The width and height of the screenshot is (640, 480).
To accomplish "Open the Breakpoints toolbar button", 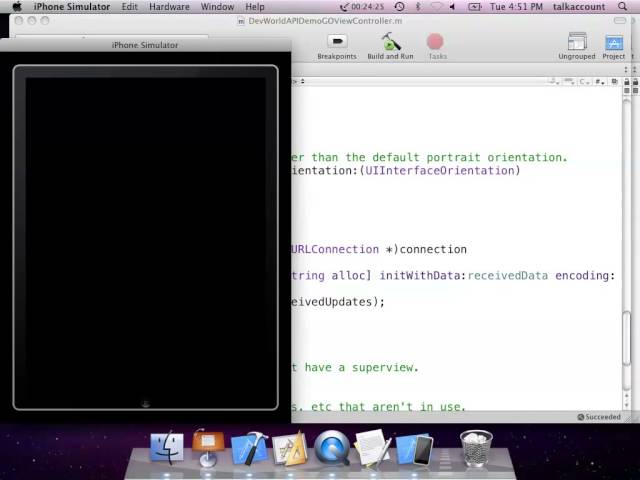I will pyautogui.click(x=337, y=41).
